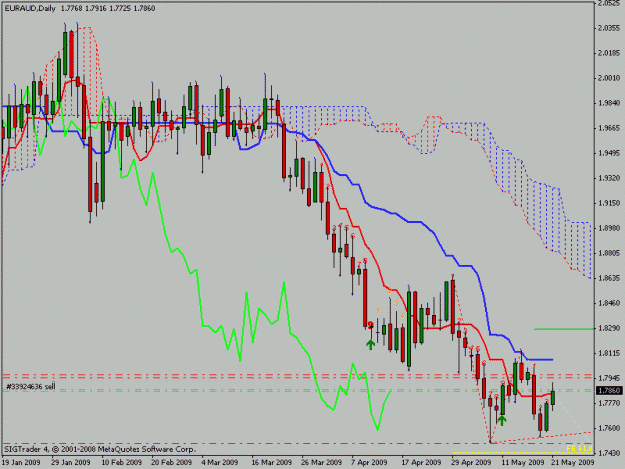Select the #33924636 sell order label
This screenshot has height=469, width=625.
click(31, 386)
